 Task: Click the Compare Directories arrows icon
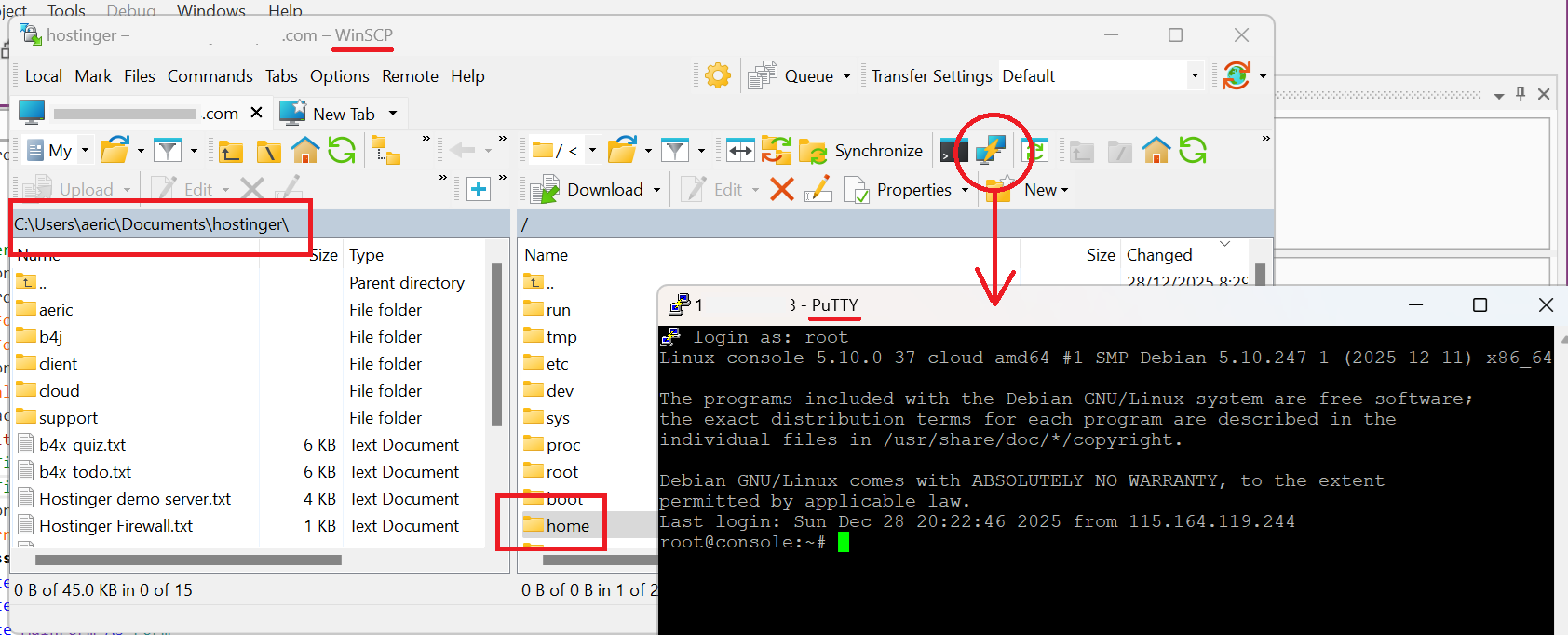pyautogui.click(x=740, y=150)
